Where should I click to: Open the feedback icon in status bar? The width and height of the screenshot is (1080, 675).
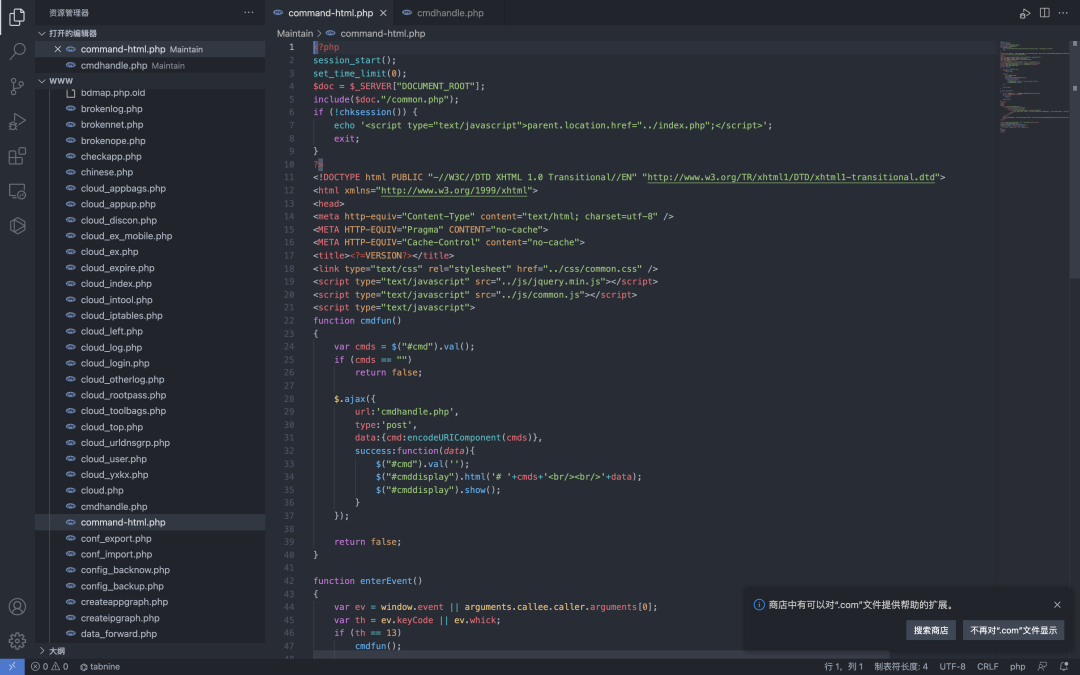tap(1042, 667)
